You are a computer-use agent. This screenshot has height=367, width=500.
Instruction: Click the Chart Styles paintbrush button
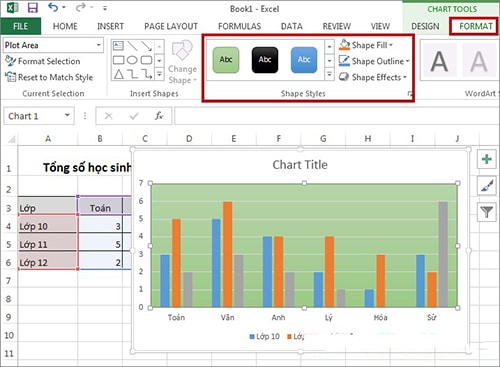pos(487,186)
